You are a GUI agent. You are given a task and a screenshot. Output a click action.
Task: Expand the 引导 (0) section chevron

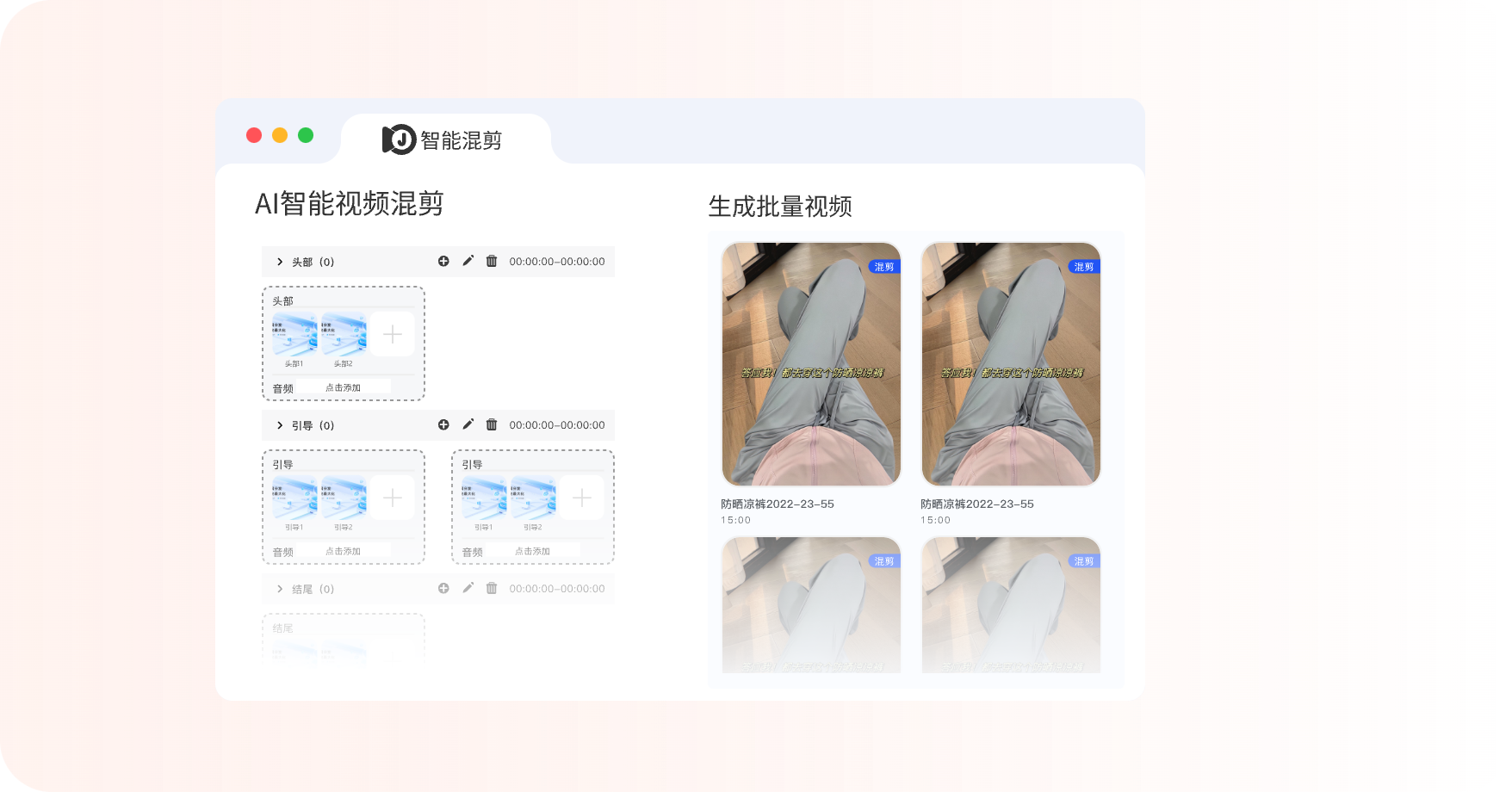point(280,425)
